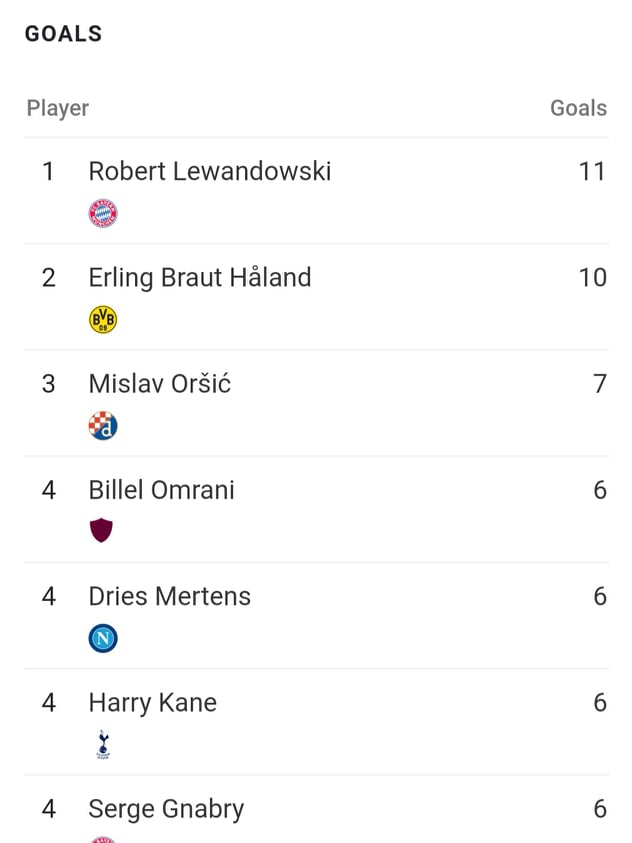Click the maroon shield badge under Billel Omrani

[101, 531]
